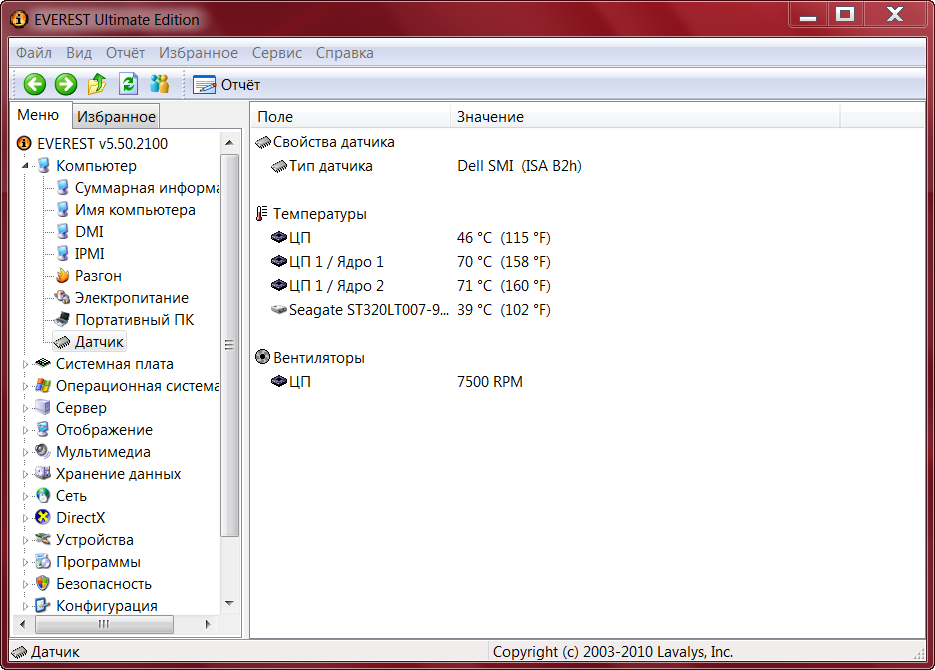Click the Безопасность shield icon
Image resolution: width=935 pixels, height=670 pixels.
(43, 583)
